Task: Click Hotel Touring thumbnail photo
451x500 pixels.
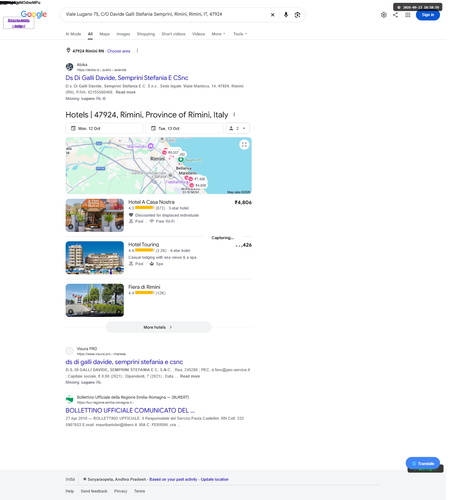Action: (x=95, y=258)
